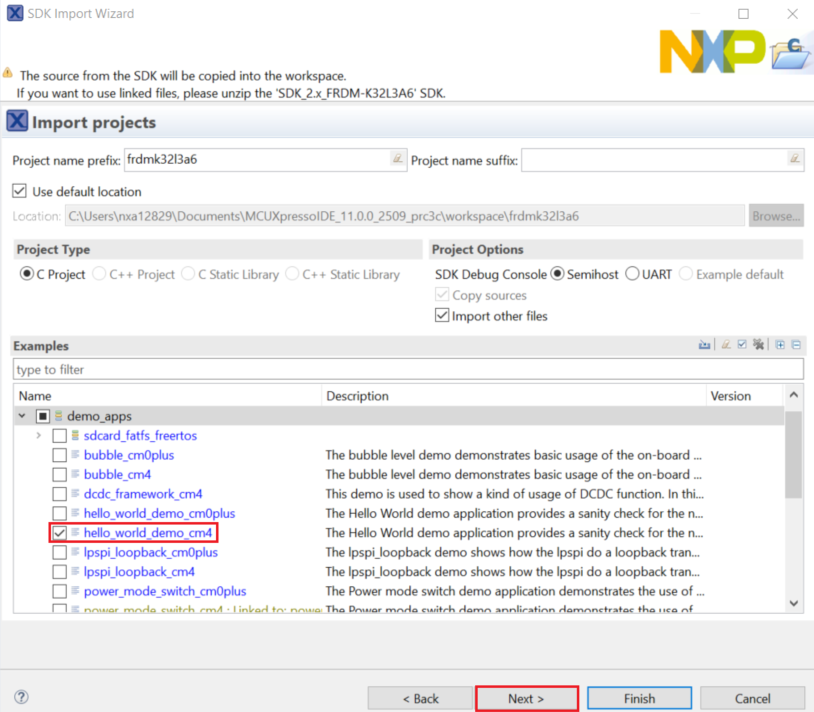Viewport: 814px width, 712px height.
Task: Click the eraser icon in the Project name suffix field
Action: [794, 158]
